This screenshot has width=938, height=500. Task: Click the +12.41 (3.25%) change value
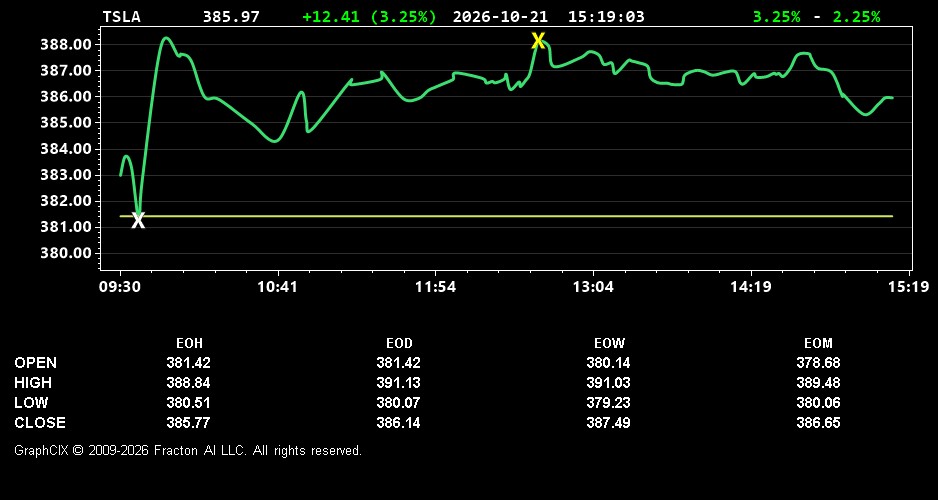click(369, 17)
